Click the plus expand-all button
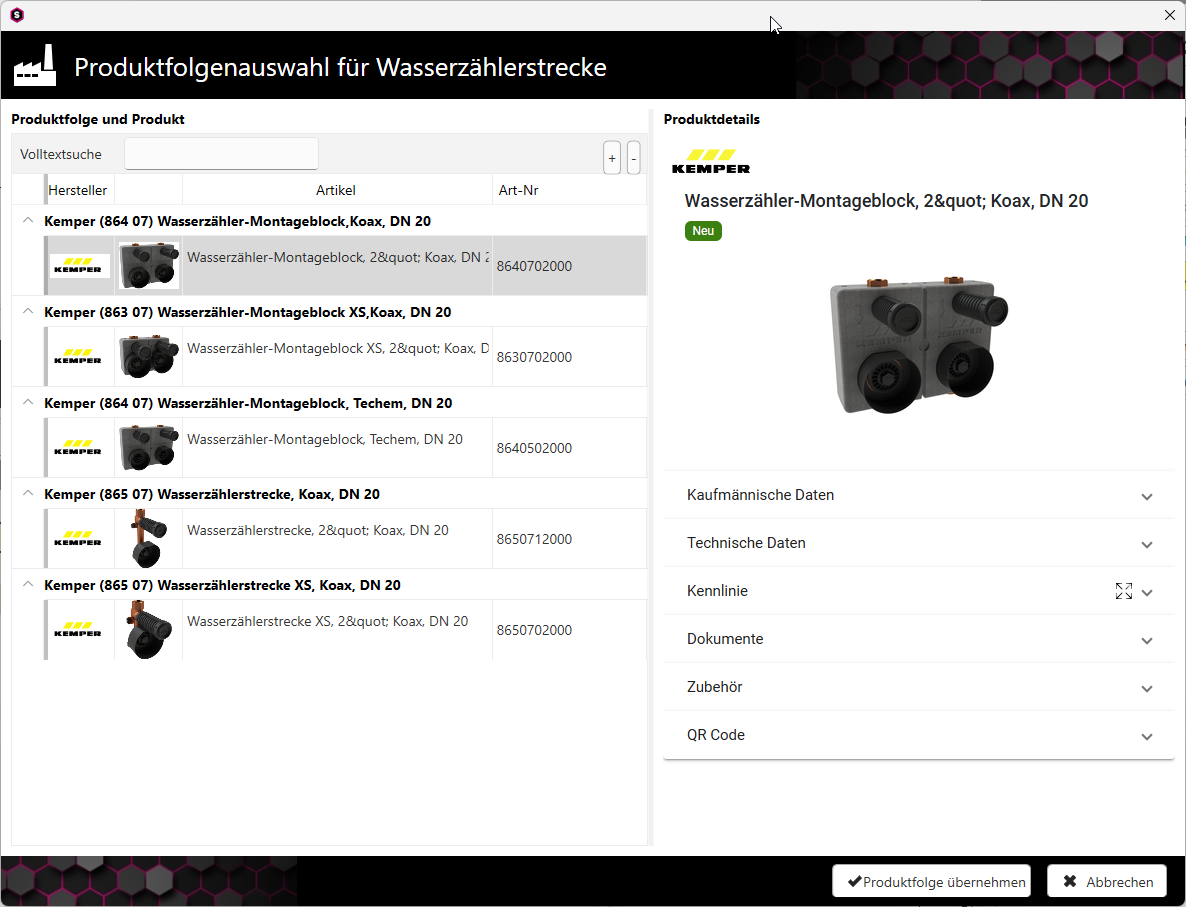The width and height of the screenshot is (1186, 907). [612, 158]
